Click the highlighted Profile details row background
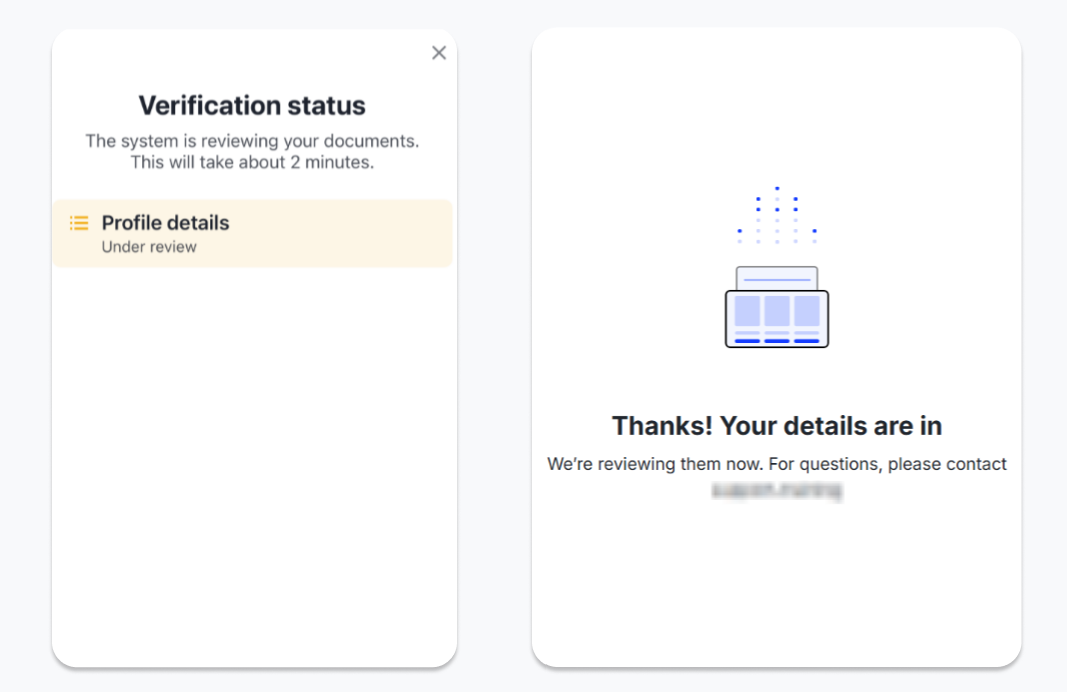Viewport: 1067px width, 692px height. pyautogui.click(x=350, y=234)
